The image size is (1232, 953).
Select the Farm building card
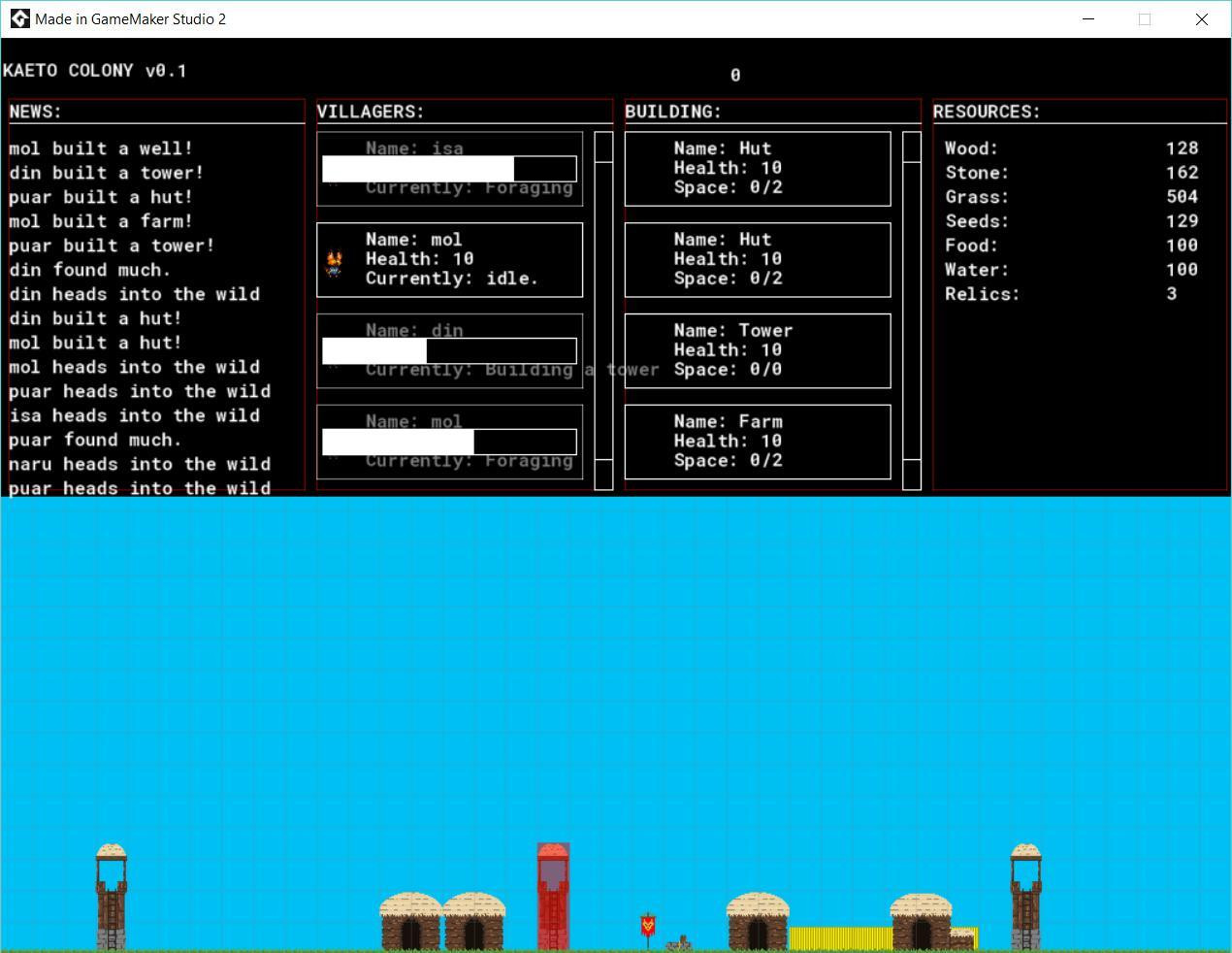pyautogui.click(x=758, y=442)
